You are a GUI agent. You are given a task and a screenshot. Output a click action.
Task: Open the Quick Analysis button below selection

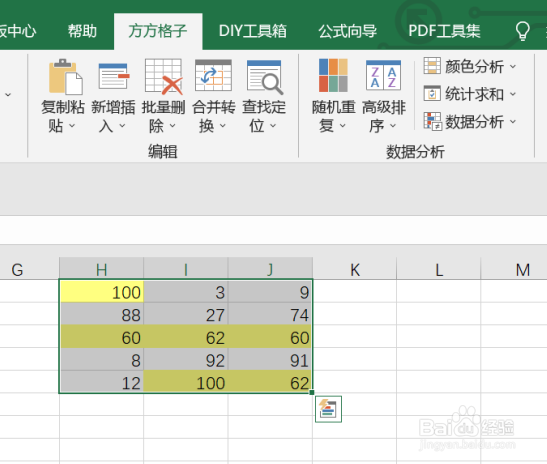click(328, 409)
